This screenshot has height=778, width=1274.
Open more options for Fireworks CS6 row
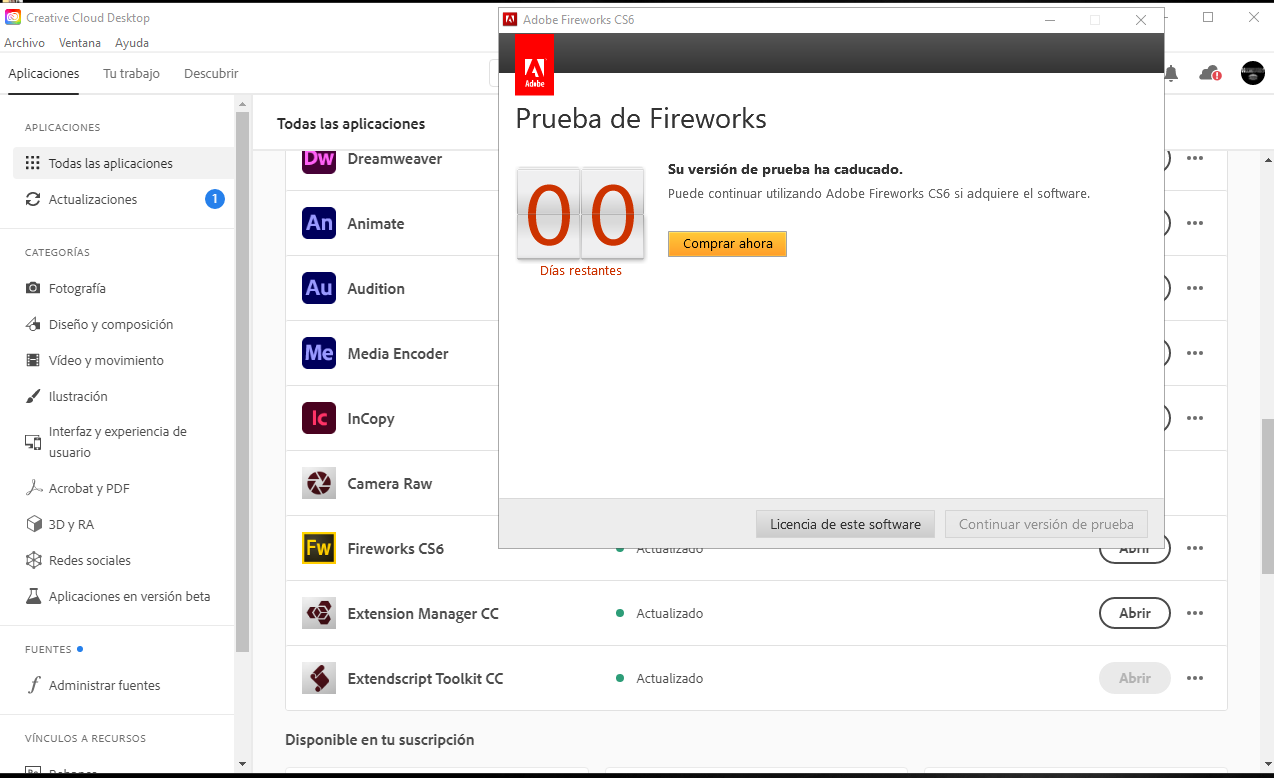(1194, 548)
